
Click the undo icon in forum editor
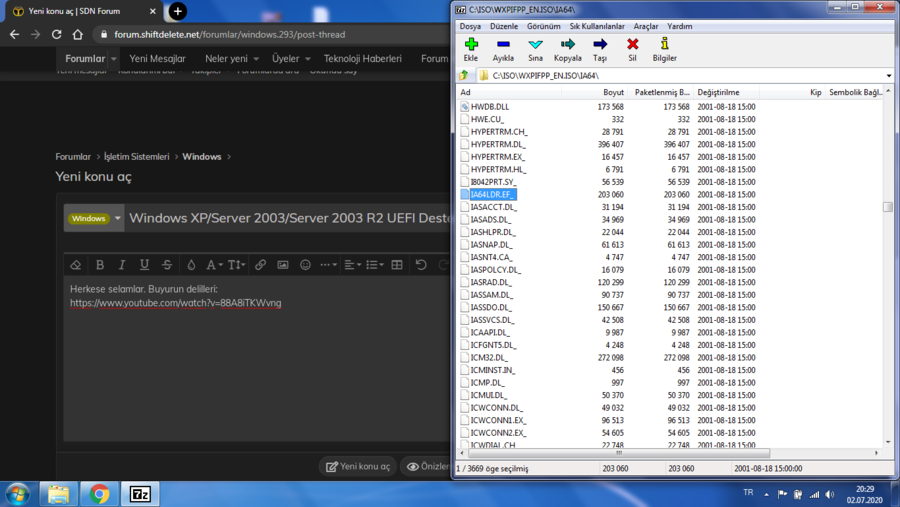click(421, 265)
